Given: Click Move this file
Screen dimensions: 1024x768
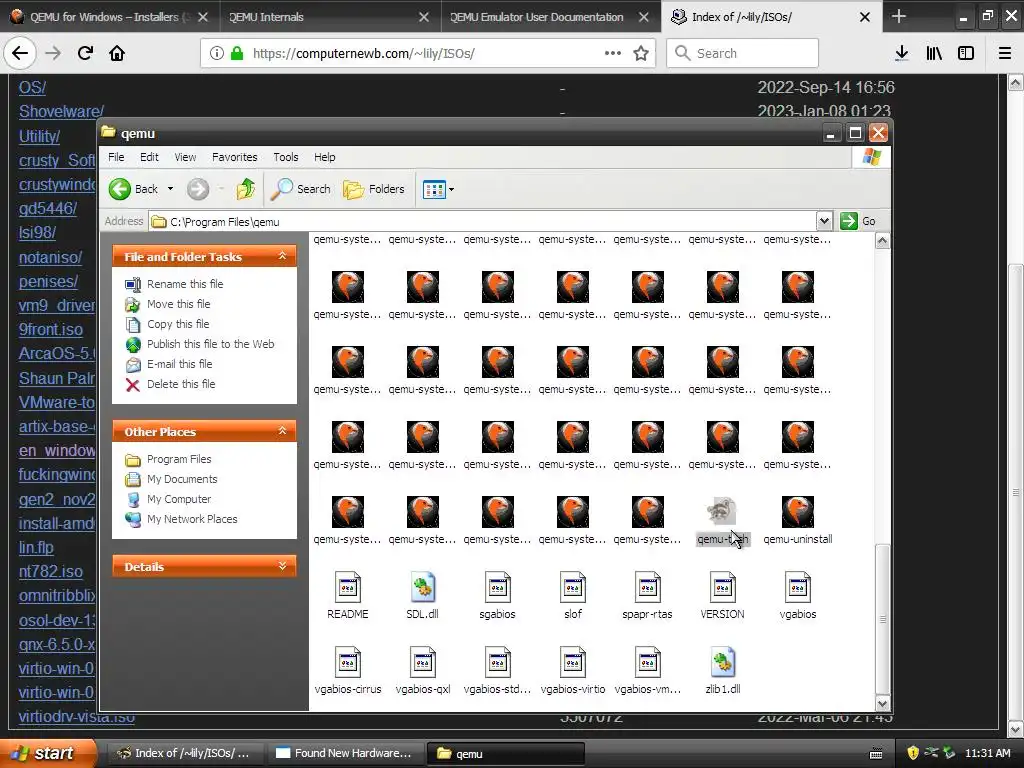Looking at the screenshot, I should pos(178,304).
